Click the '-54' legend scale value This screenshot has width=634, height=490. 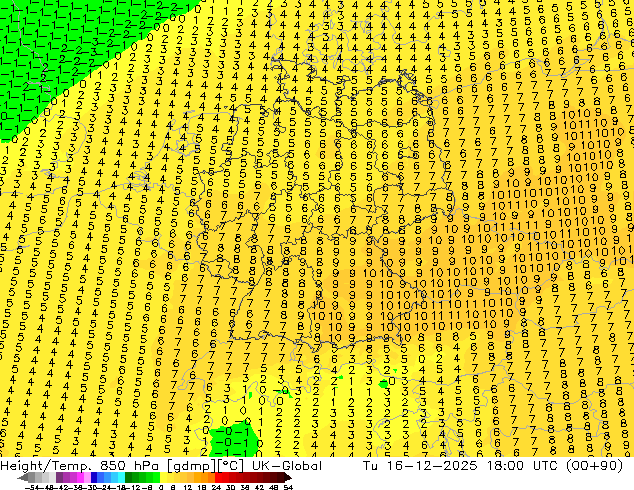[x=32, y=488]
